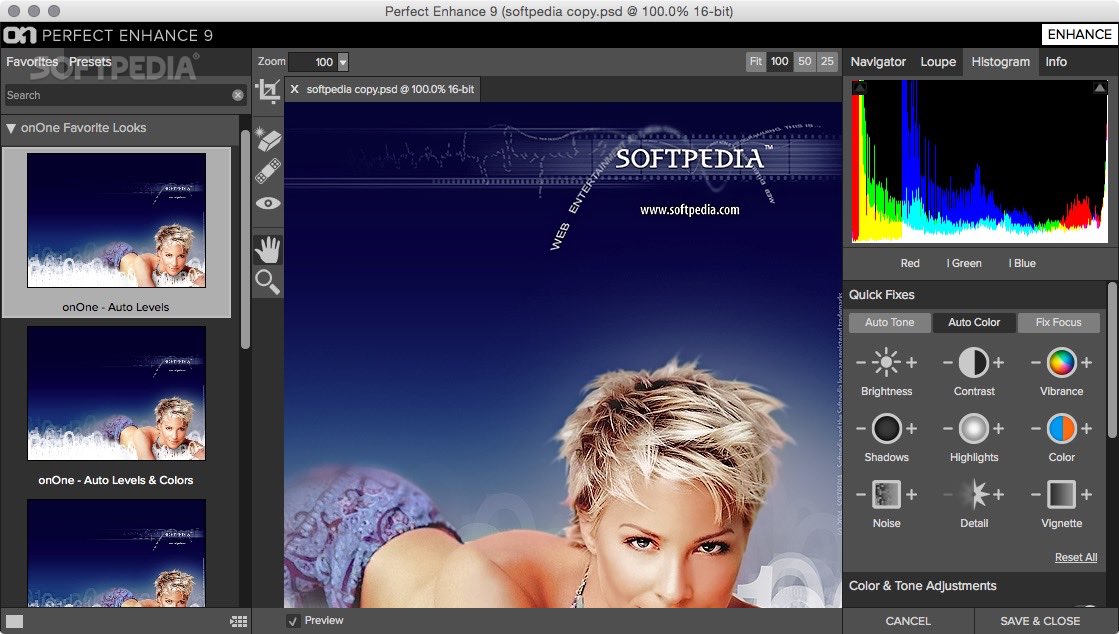
Task: Open the Presets panel tab
Action: tap(90, 61)
